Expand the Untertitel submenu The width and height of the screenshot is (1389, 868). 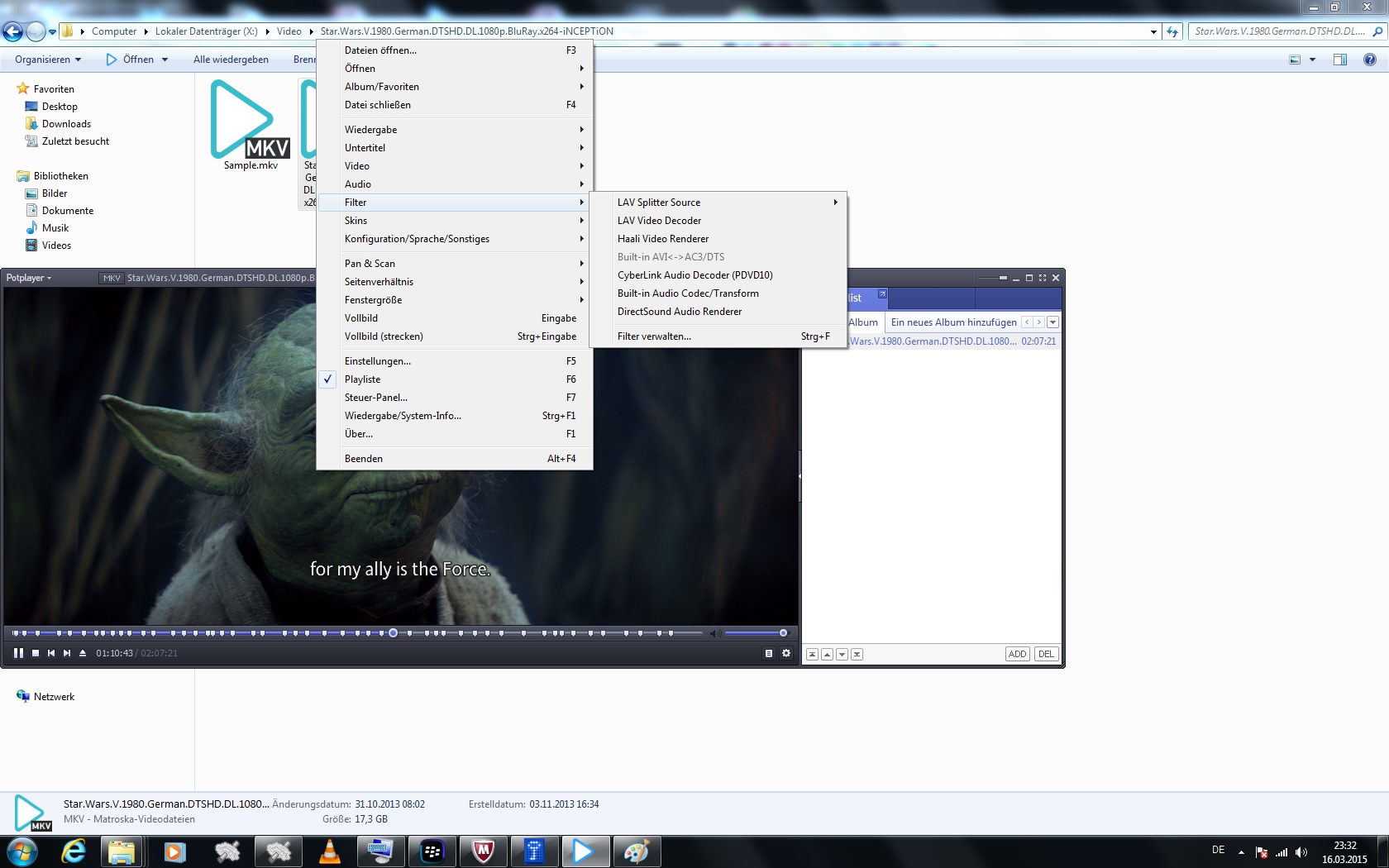455,148
